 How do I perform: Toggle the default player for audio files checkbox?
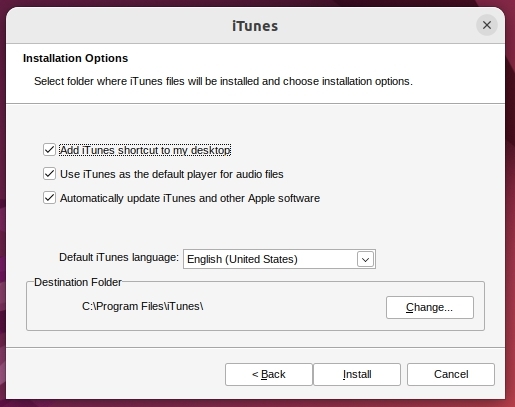49,174
